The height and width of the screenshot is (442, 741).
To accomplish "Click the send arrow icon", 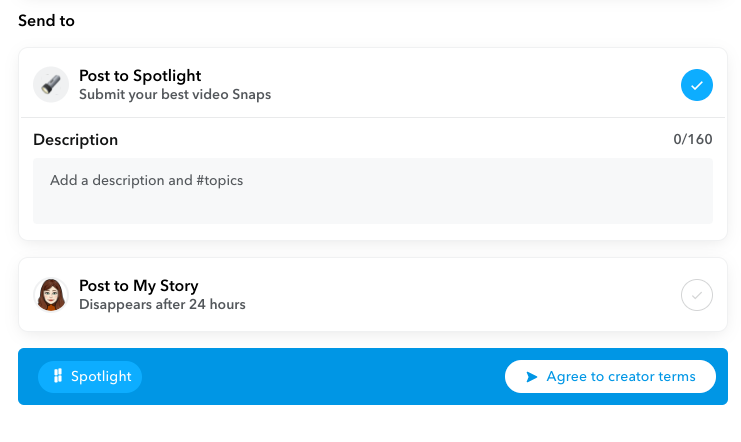I will point(532,377).
